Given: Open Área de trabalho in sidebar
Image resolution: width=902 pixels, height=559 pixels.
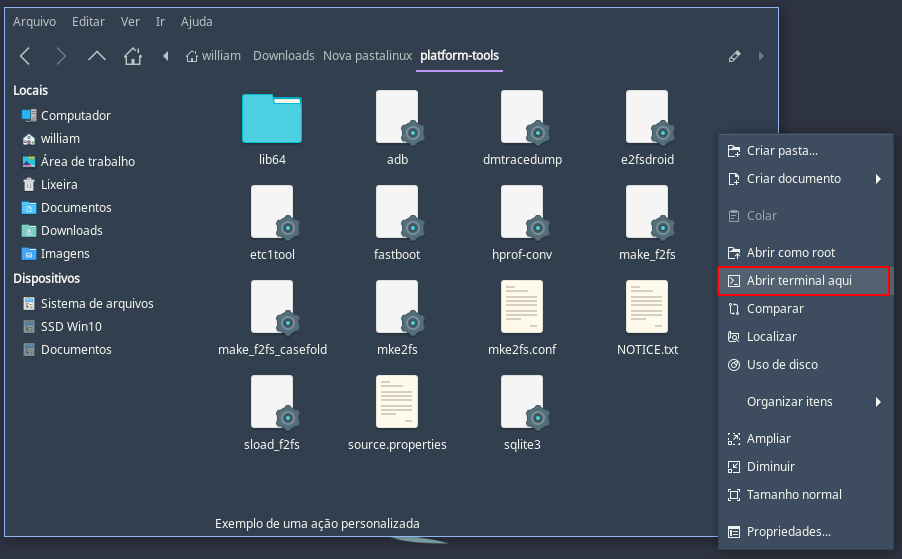Looking at the screenshot, I should tap(78, 162).
